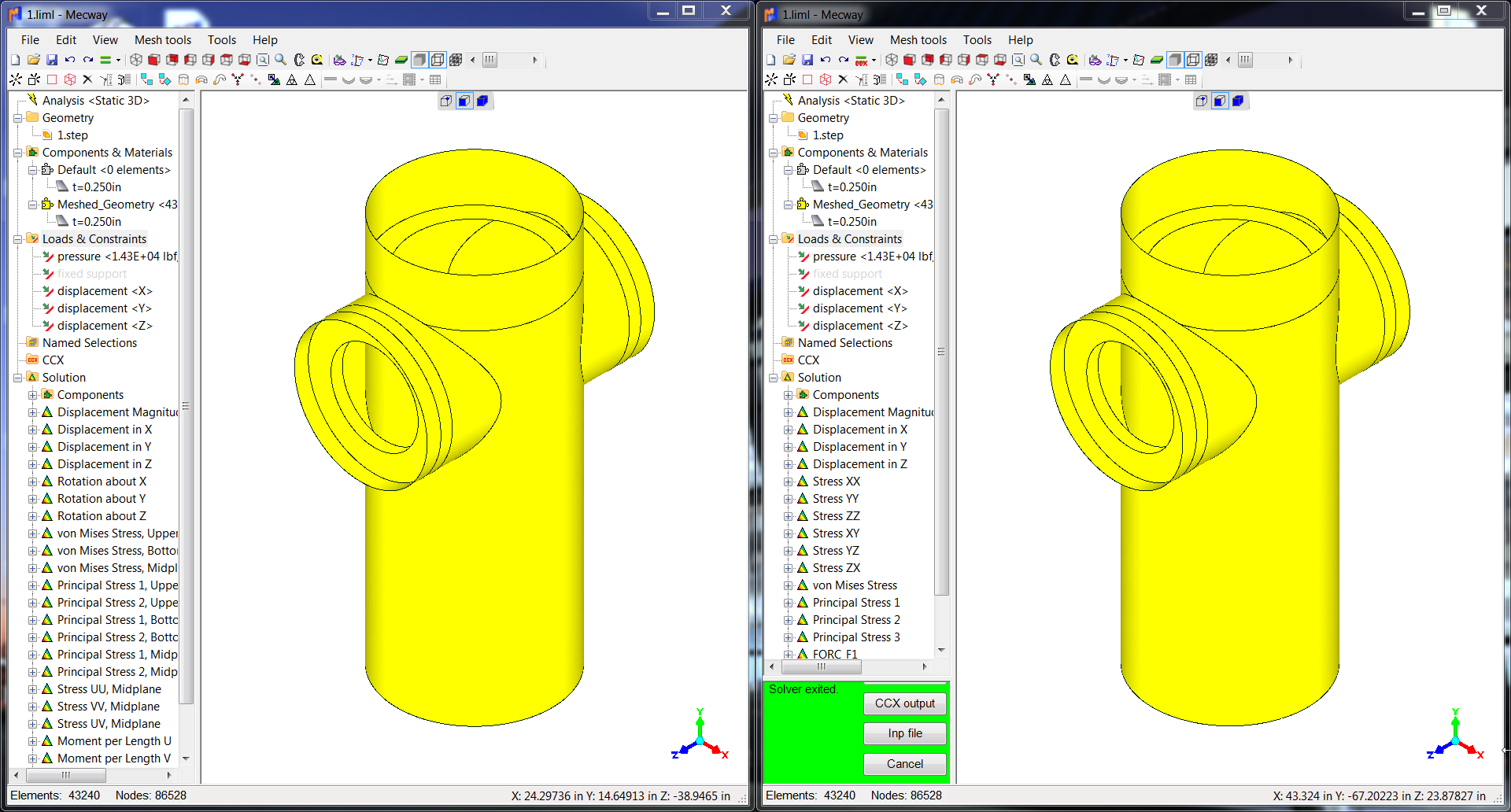Click deformation scale slider in right toolbar
The image size is (1511, 812).
coord(1245,60)
